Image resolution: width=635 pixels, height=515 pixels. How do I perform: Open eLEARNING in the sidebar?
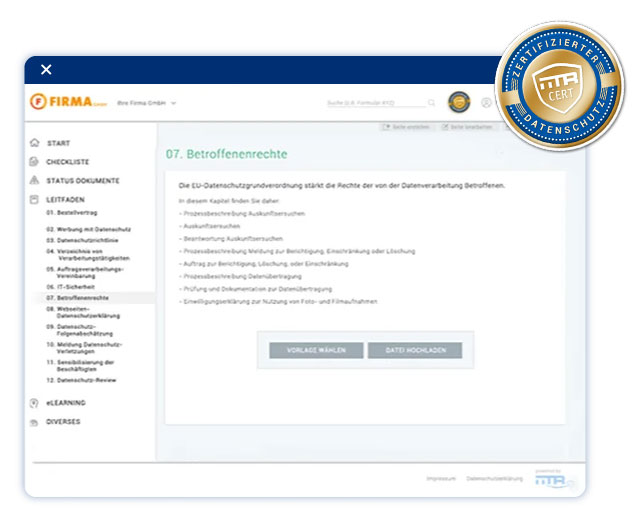pos(66,403)
